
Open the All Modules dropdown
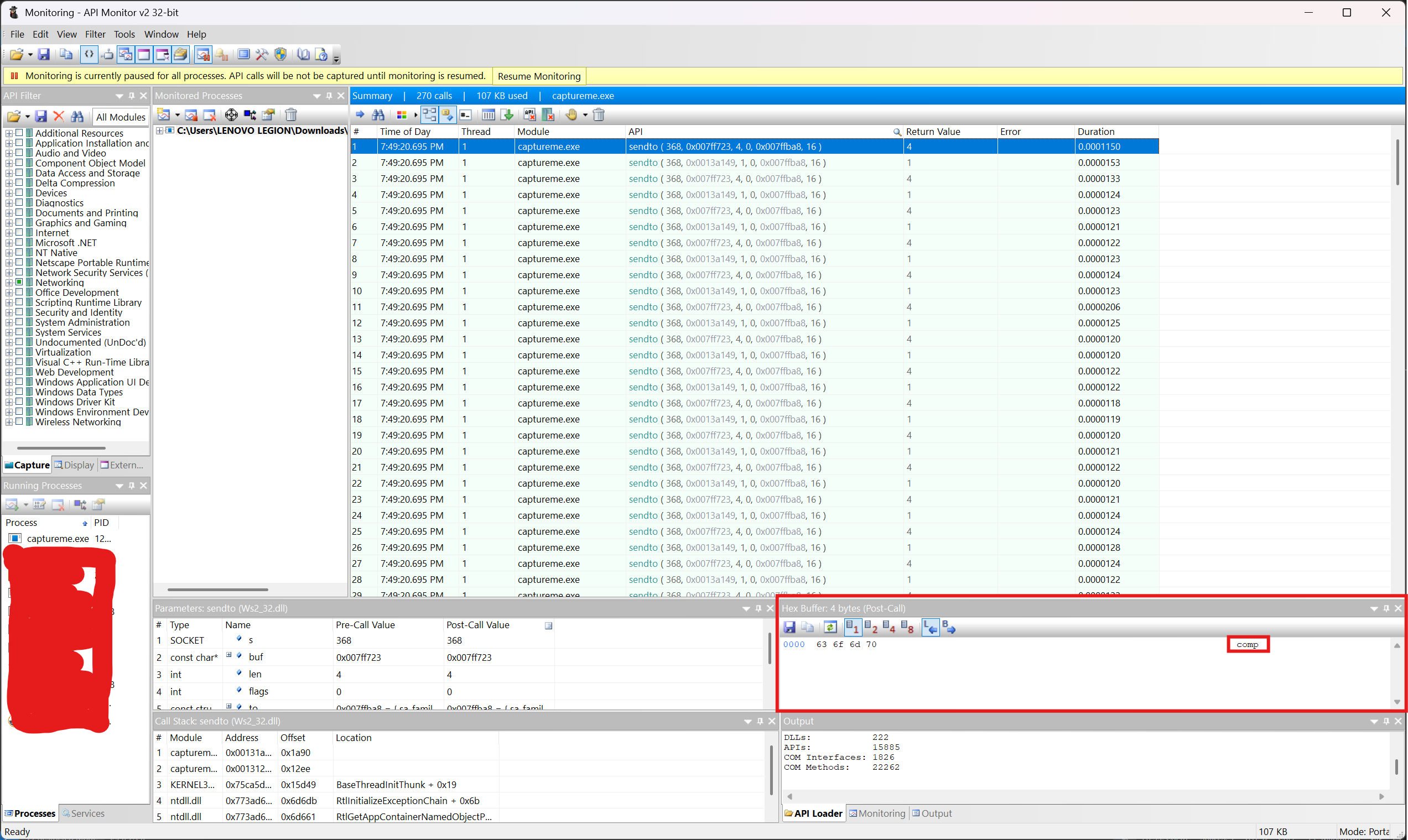121,117
